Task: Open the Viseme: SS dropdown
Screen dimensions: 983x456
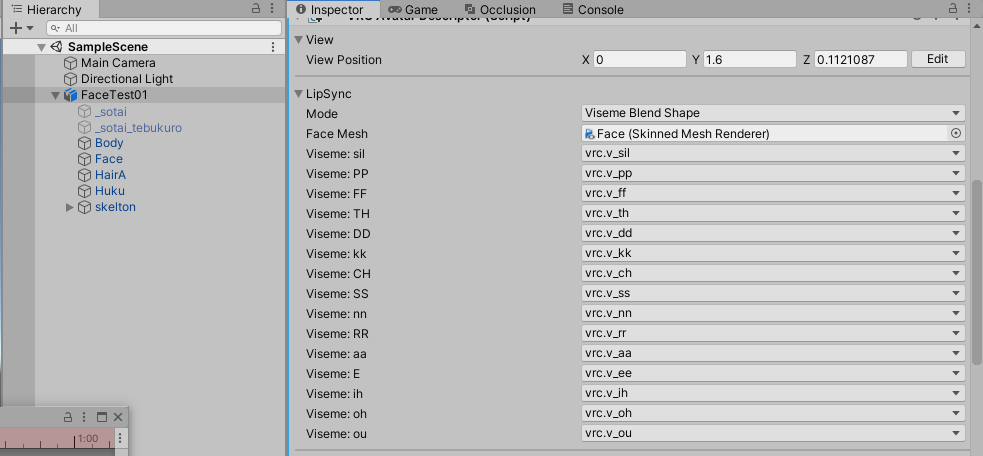Action: 773,293
